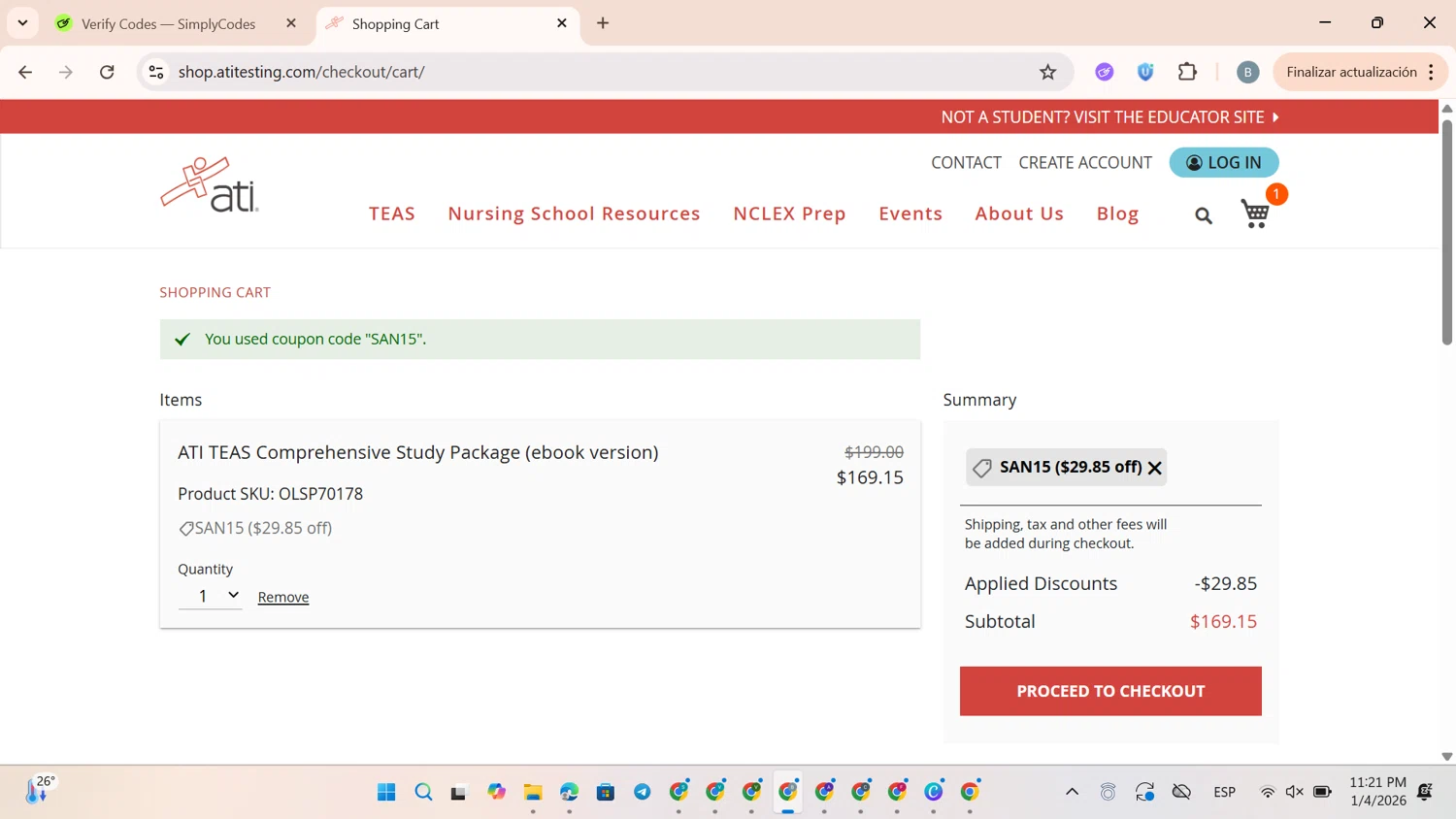
Task: Click the Subtotal $169.15 amount
Action: 1223,621
